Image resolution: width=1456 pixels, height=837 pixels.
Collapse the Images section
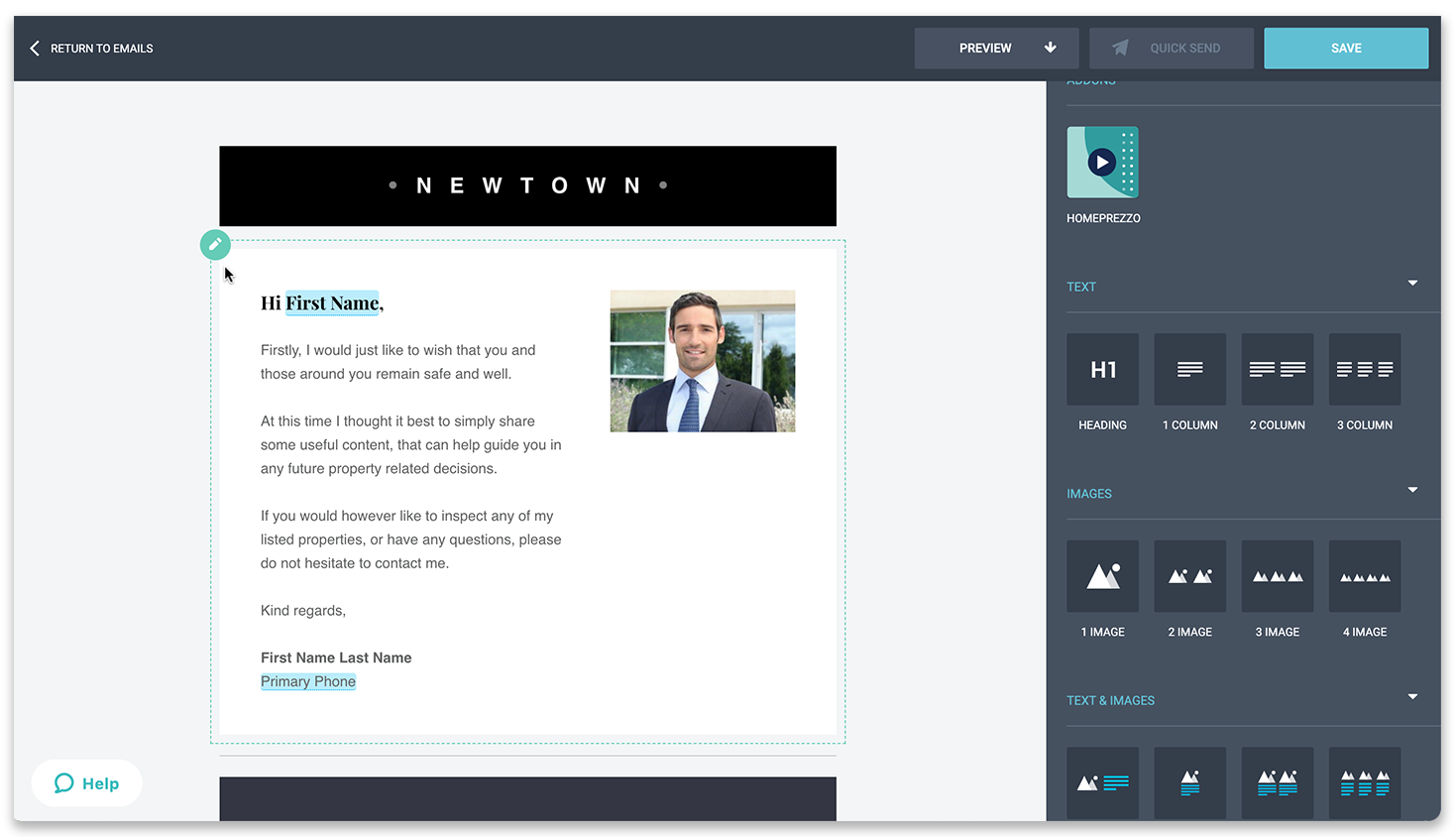pyautogui.click(x=1412, y=490)
